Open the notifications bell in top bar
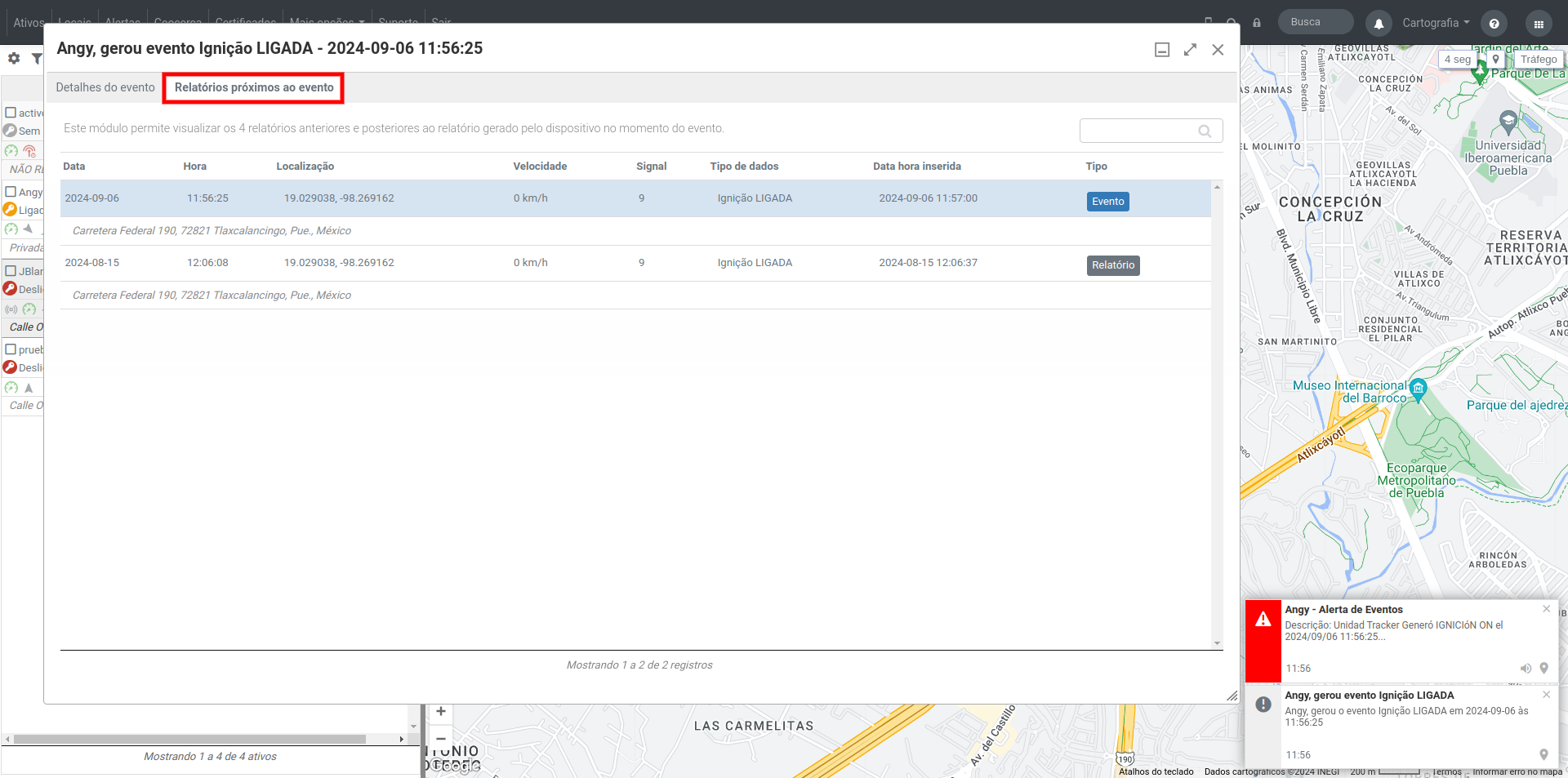The image size is (1568, 778). (x=1379, y=23)
